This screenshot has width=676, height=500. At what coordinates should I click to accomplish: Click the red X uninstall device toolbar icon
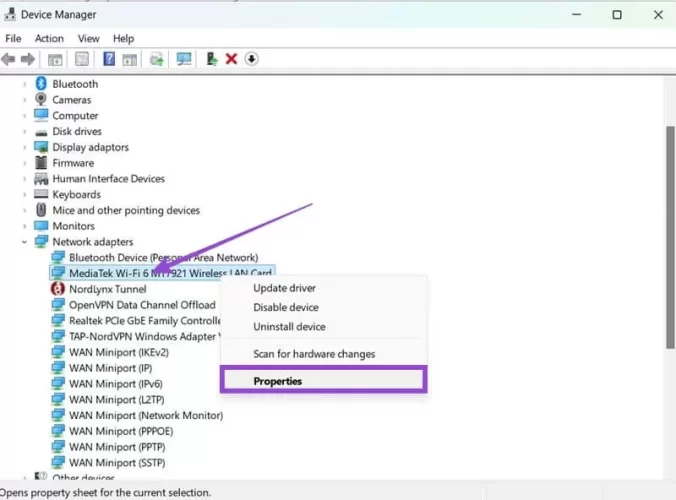(x=231, y=60)
